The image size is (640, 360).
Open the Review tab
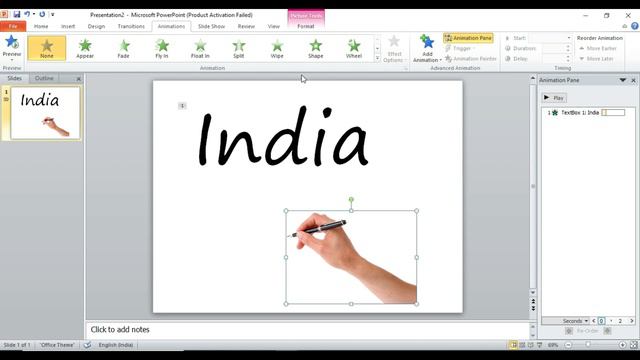pos(246,26)
